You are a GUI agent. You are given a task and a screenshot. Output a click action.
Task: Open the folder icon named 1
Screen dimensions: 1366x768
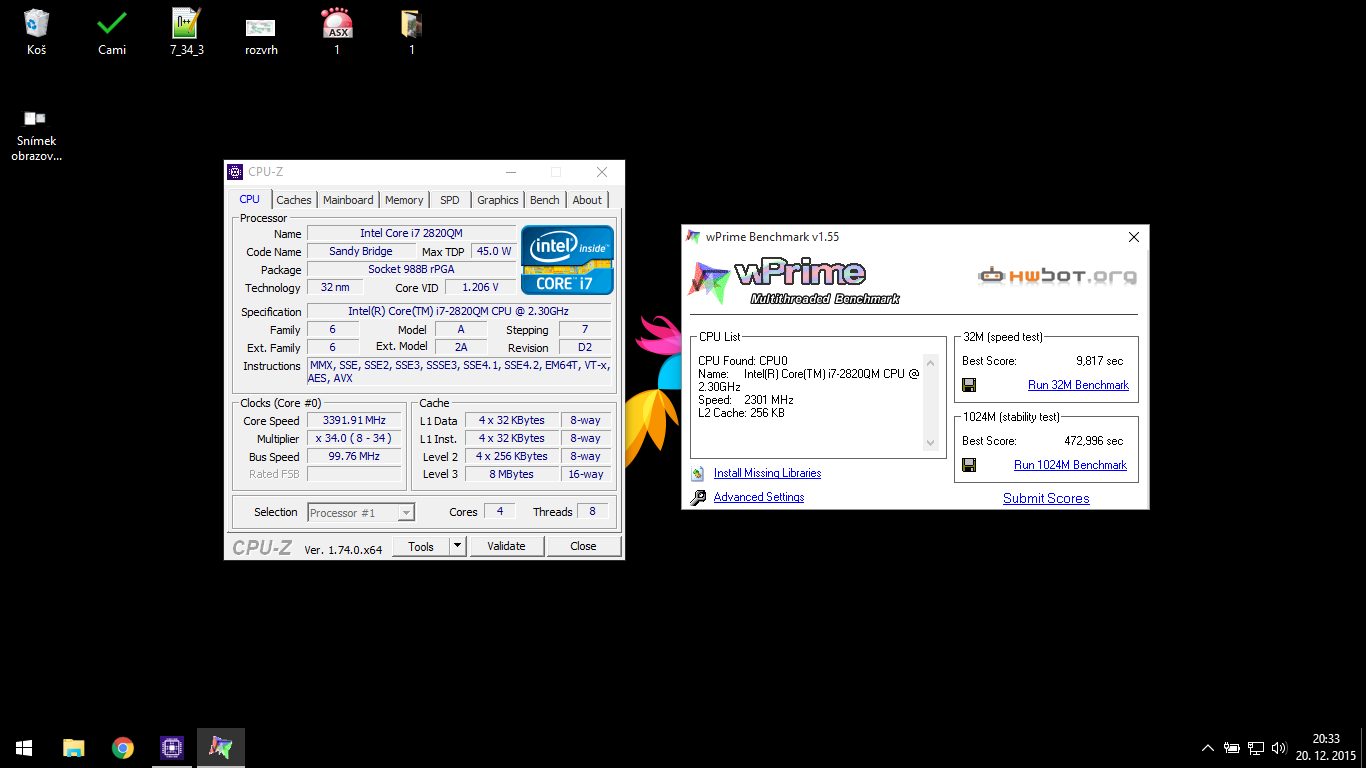coord(411,31)
